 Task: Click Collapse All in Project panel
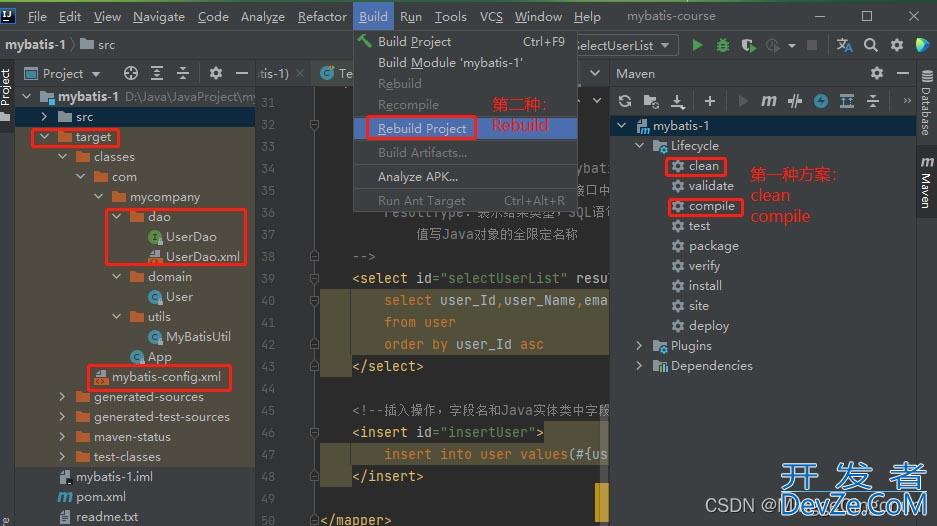(183, 74)
